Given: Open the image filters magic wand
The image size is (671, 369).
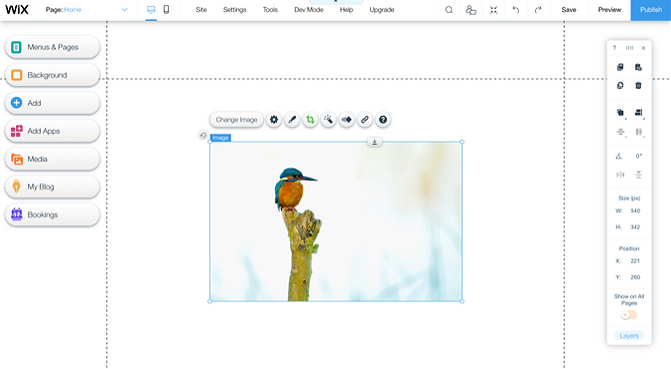Looking at the screenshot, I should pyautogui.click(x=328, y=120).
